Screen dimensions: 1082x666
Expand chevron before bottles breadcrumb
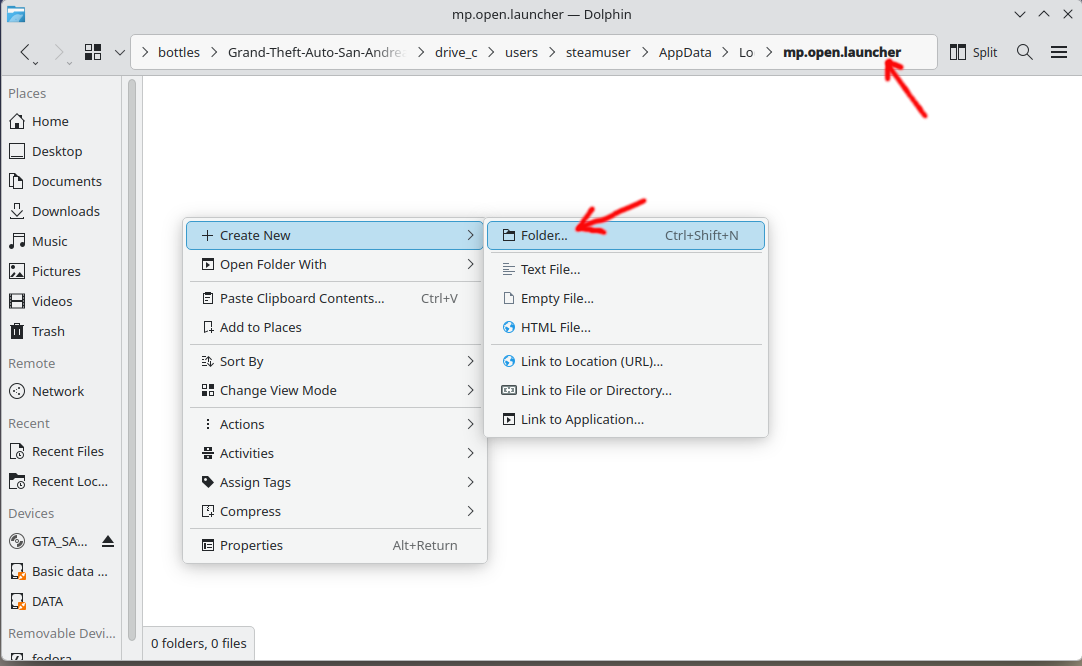[x=145, y=52]
